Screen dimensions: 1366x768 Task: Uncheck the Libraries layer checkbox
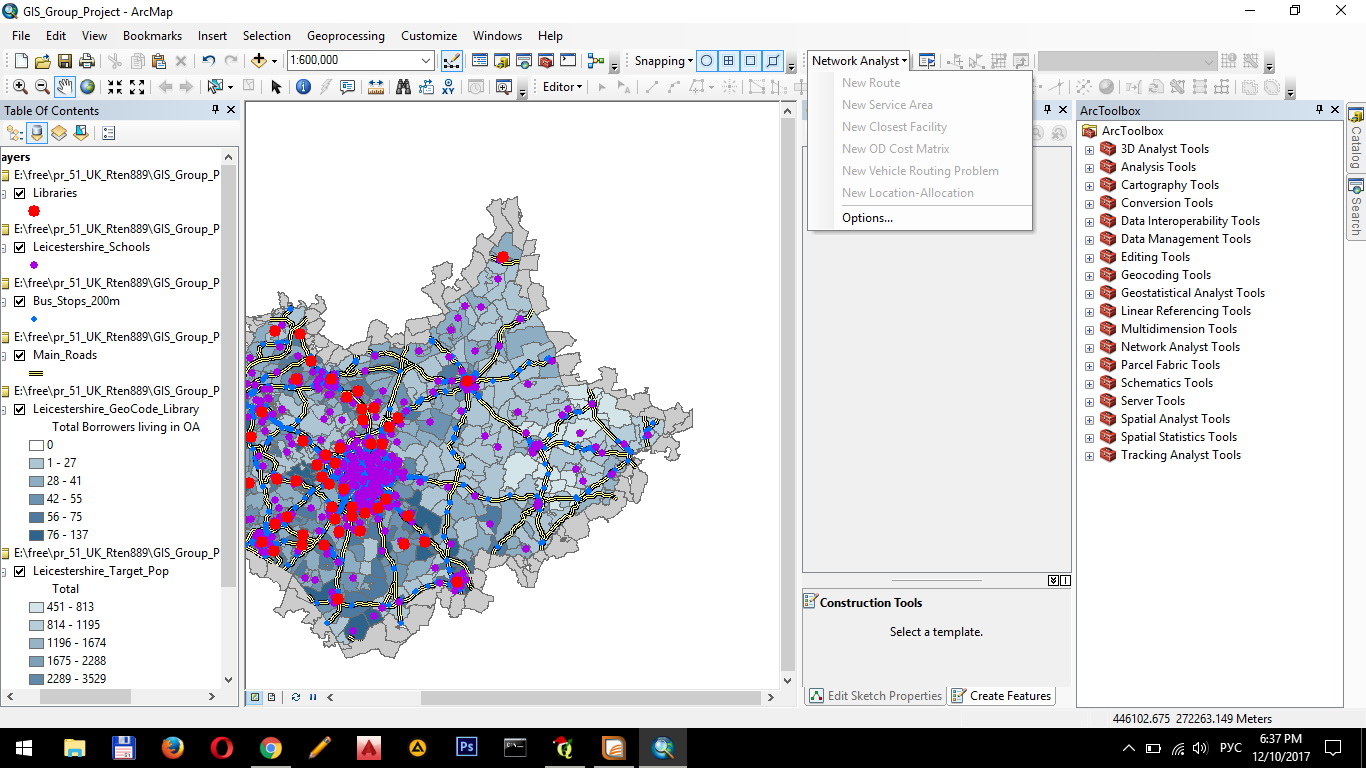(19, 193)
